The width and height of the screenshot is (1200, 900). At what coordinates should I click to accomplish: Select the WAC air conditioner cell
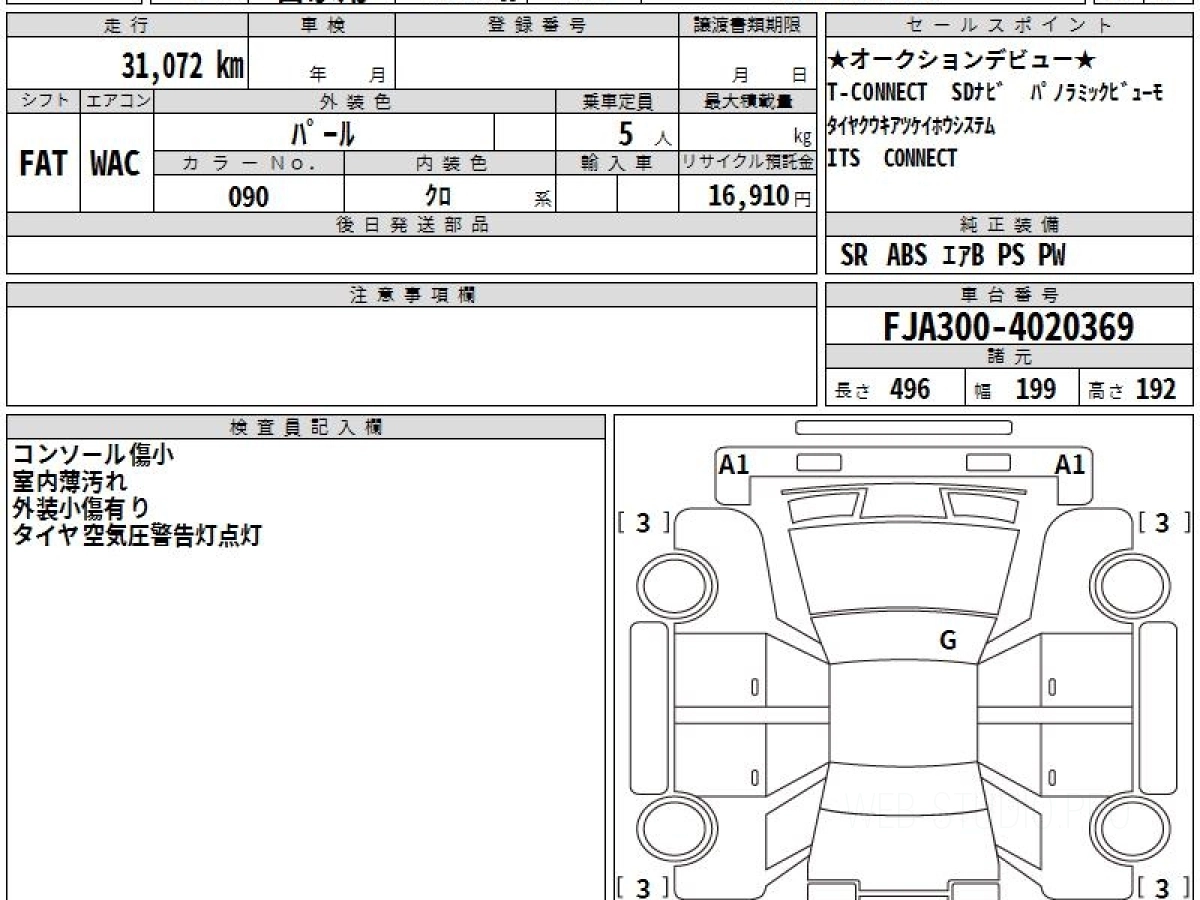(116, 164)
